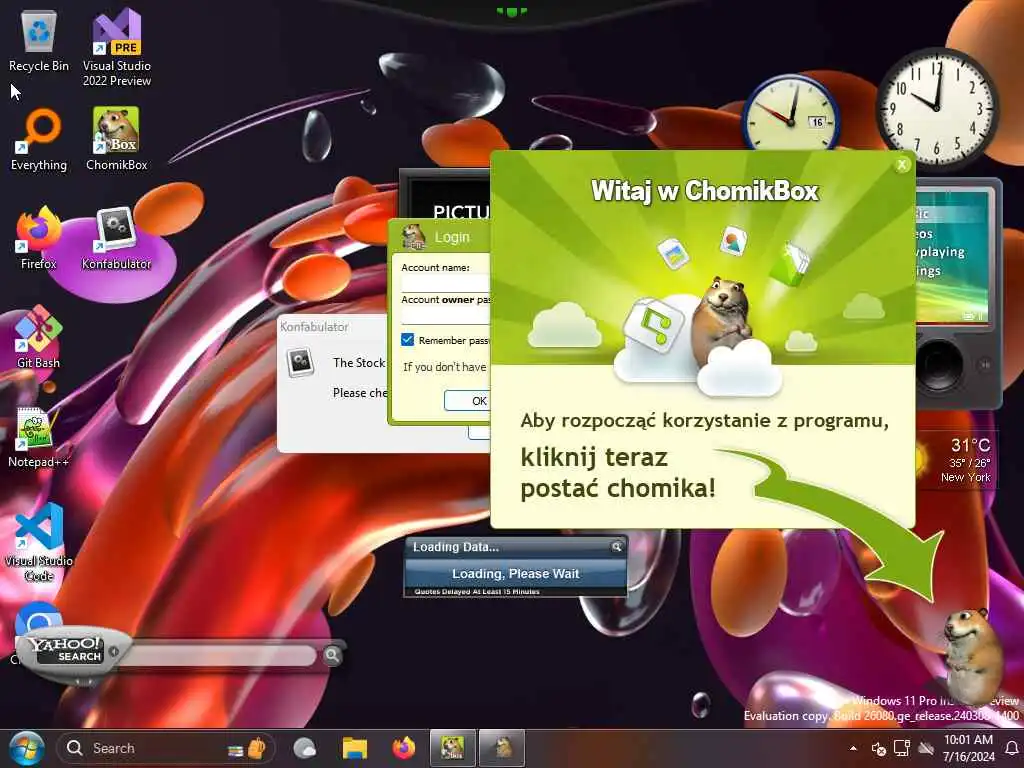Click the Loading, Please Wait stock widget text
Screen dimensions: 1024x768
point(515,573)
